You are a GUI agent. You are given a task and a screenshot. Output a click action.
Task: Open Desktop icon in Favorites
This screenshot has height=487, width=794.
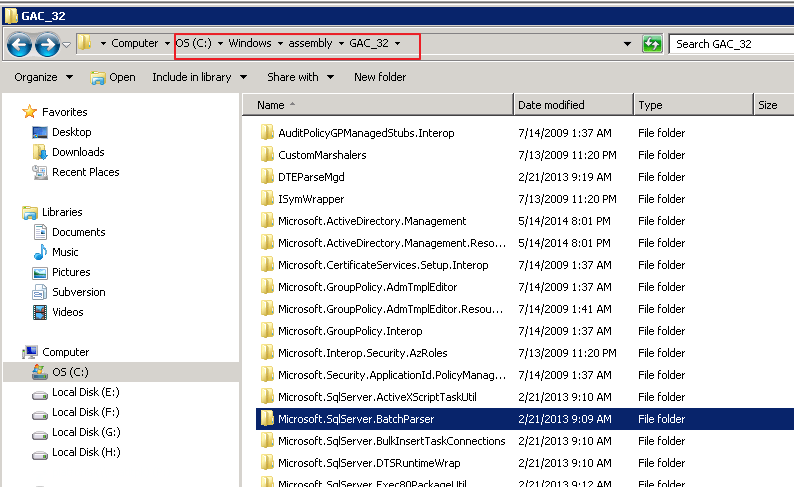[39, 132]
